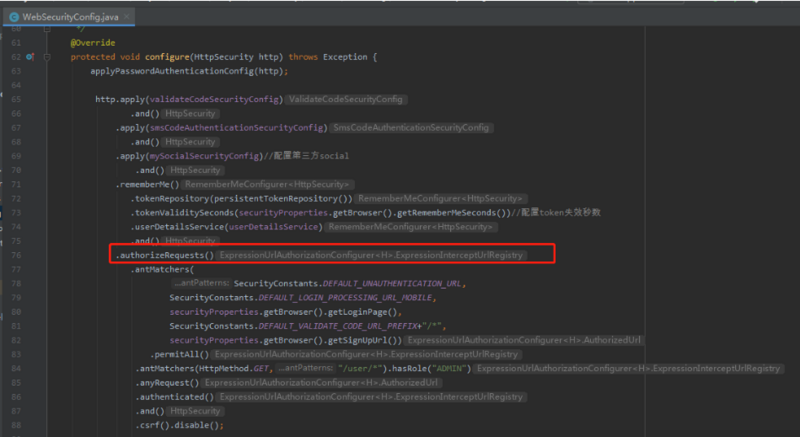Click the ValidateCodeSecurityConfig inlay type hint
This screenshot has height=437, width=800.
pyautogui.click(x=345, y=99)
